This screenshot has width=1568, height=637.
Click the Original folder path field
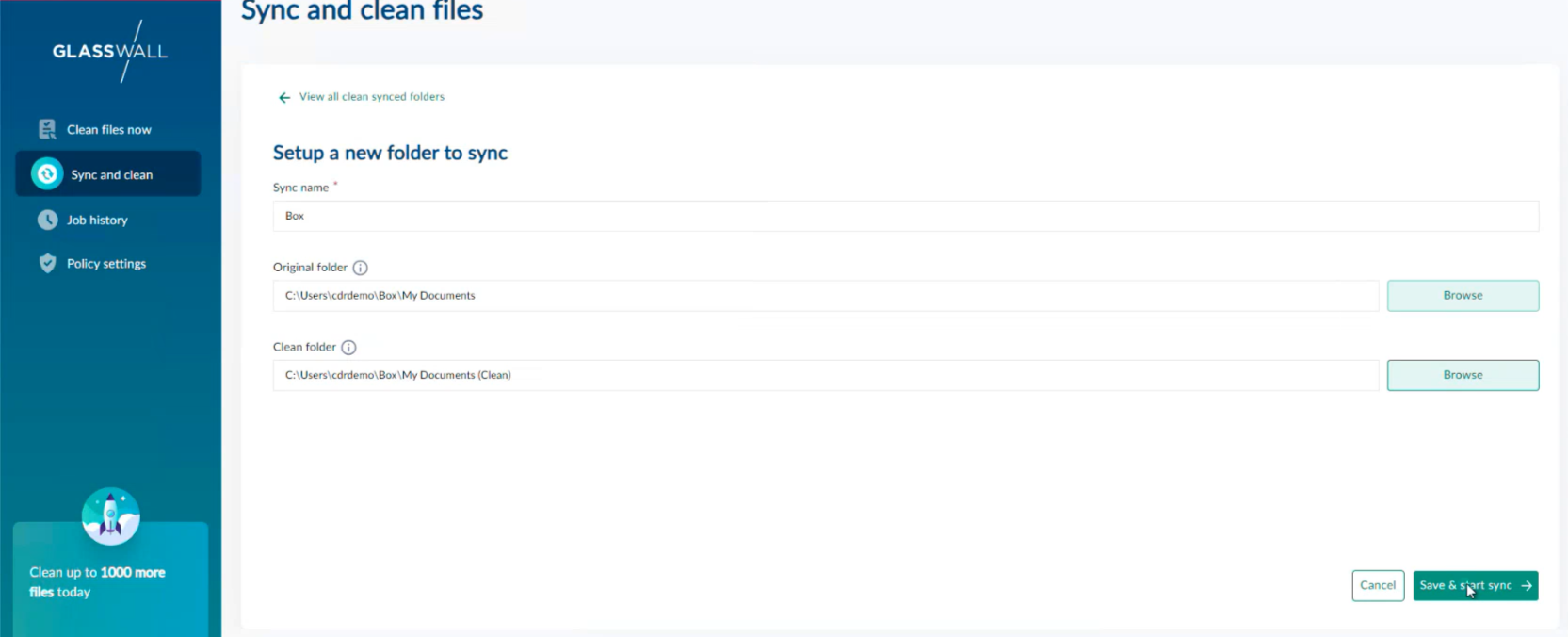(825, 296)
